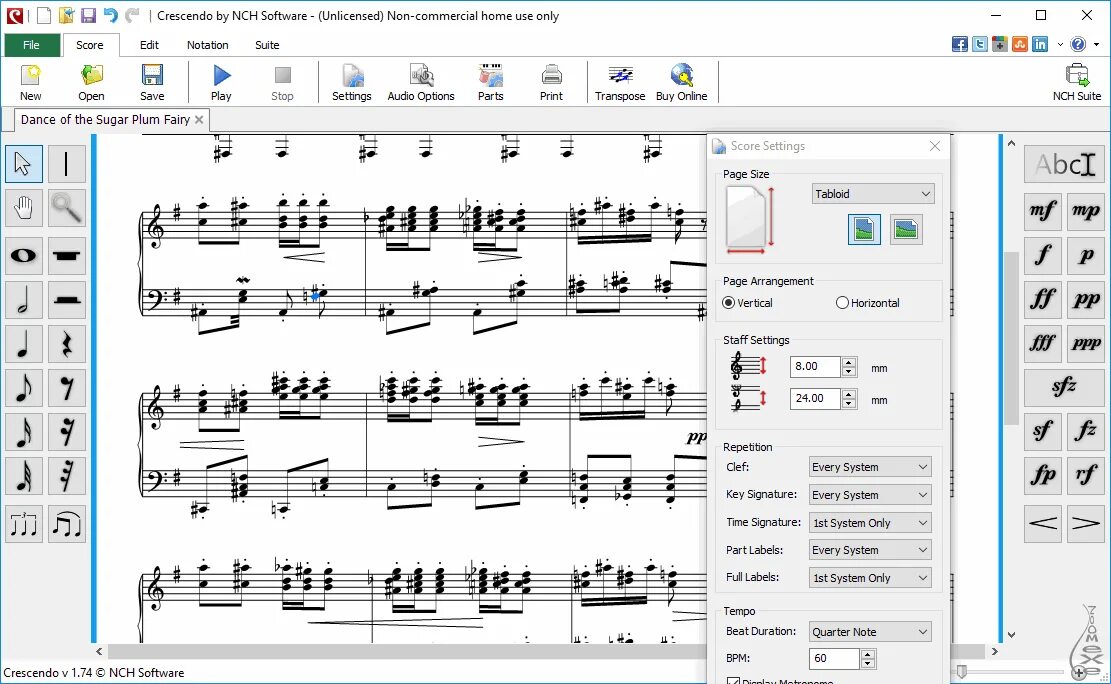The height and width of the screenshot is (684, 1111).
Task: Open Audio Options from toolbar
Action: pyautogui.click(x=421, y=82)
